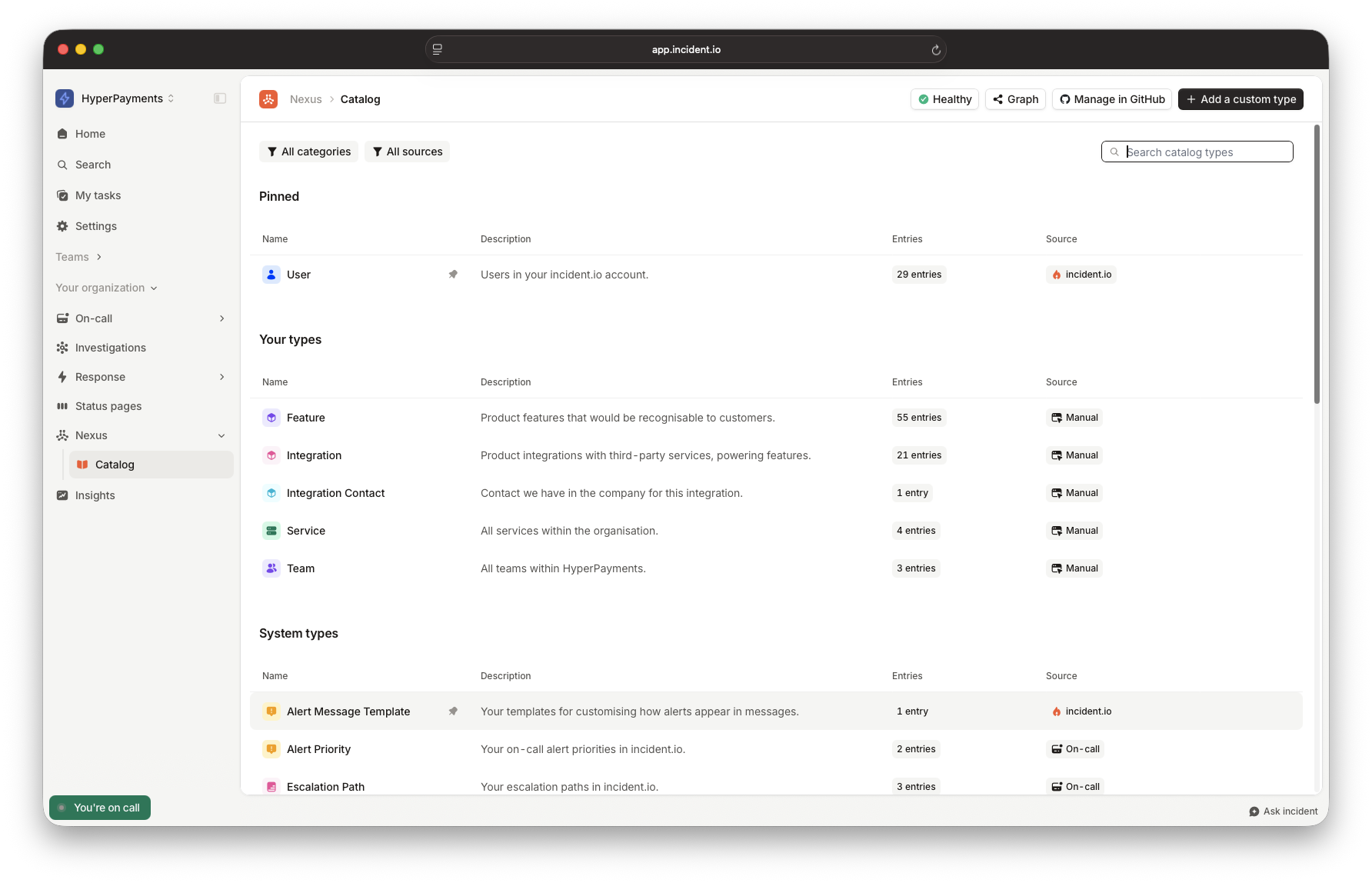Click the Service type icon
Screen dimensions: 1372x883
tap(271, 531)
